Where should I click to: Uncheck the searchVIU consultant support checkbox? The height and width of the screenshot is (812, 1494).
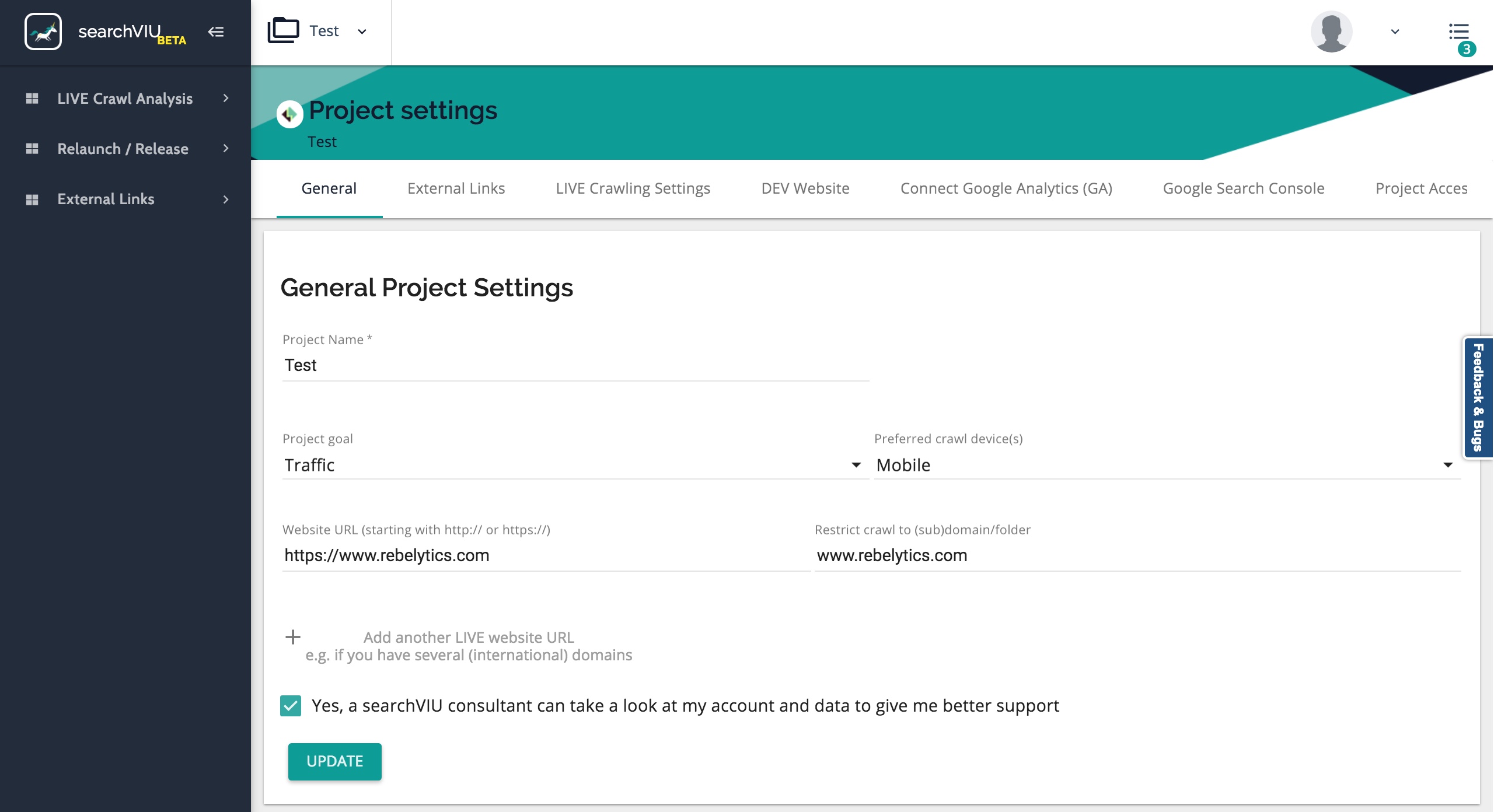coord(291,706)
